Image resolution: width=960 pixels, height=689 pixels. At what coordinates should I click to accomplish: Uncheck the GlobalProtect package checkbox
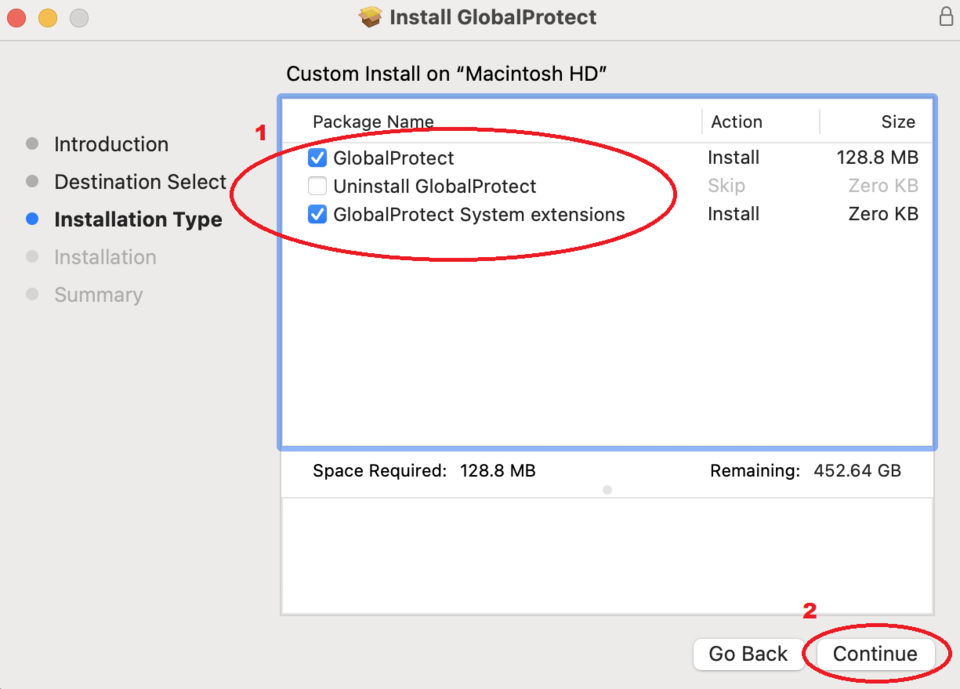pos(317,158)
